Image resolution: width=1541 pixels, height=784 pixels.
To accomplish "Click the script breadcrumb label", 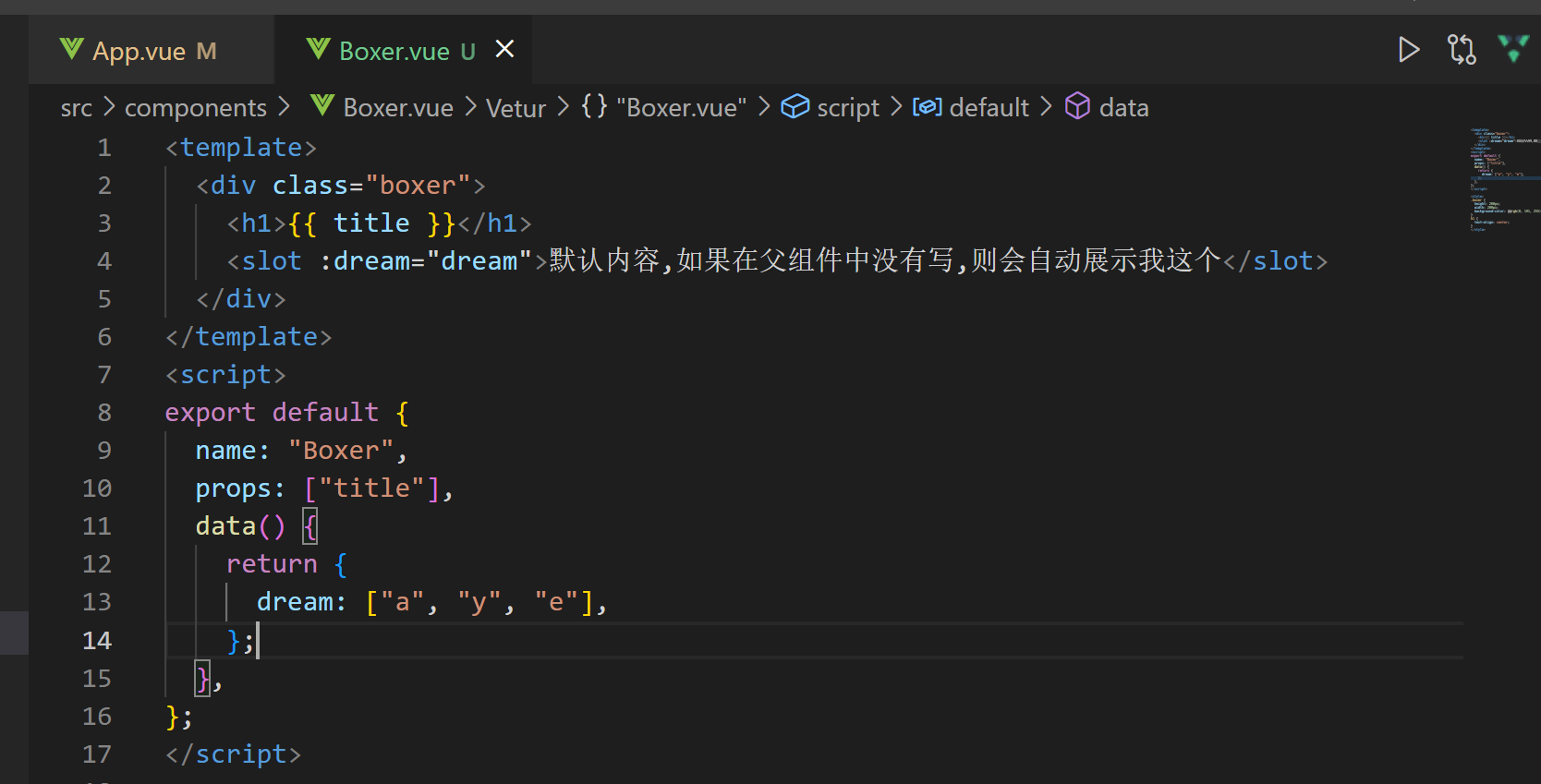I will 847,108.
